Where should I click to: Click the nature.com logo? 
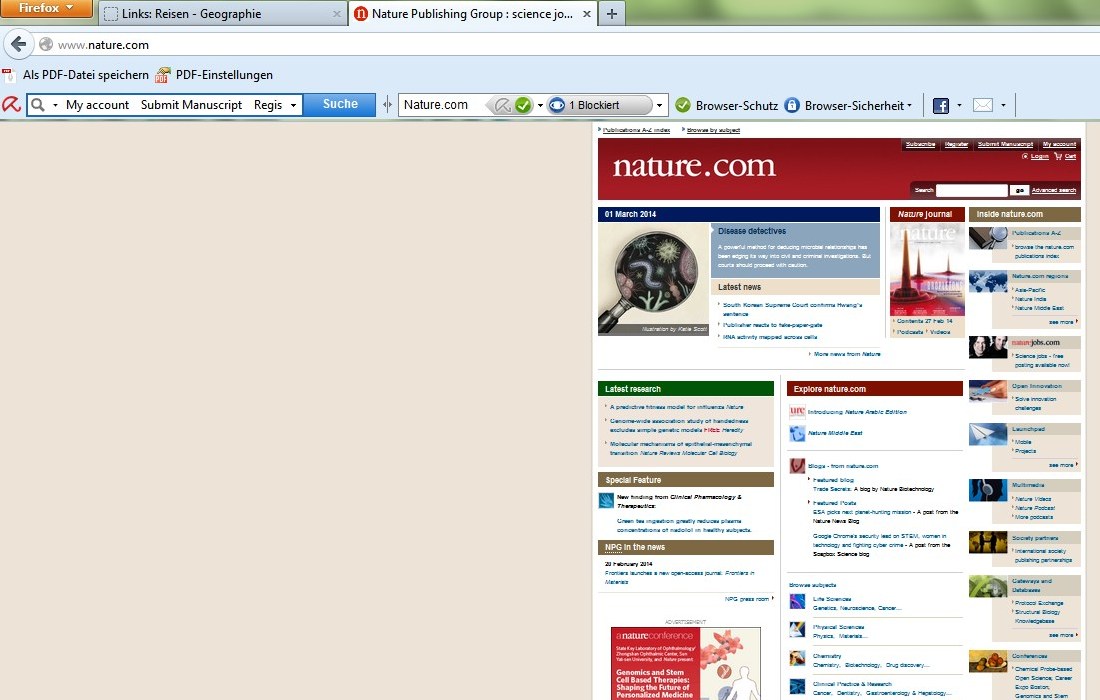[x=695, y=166]
